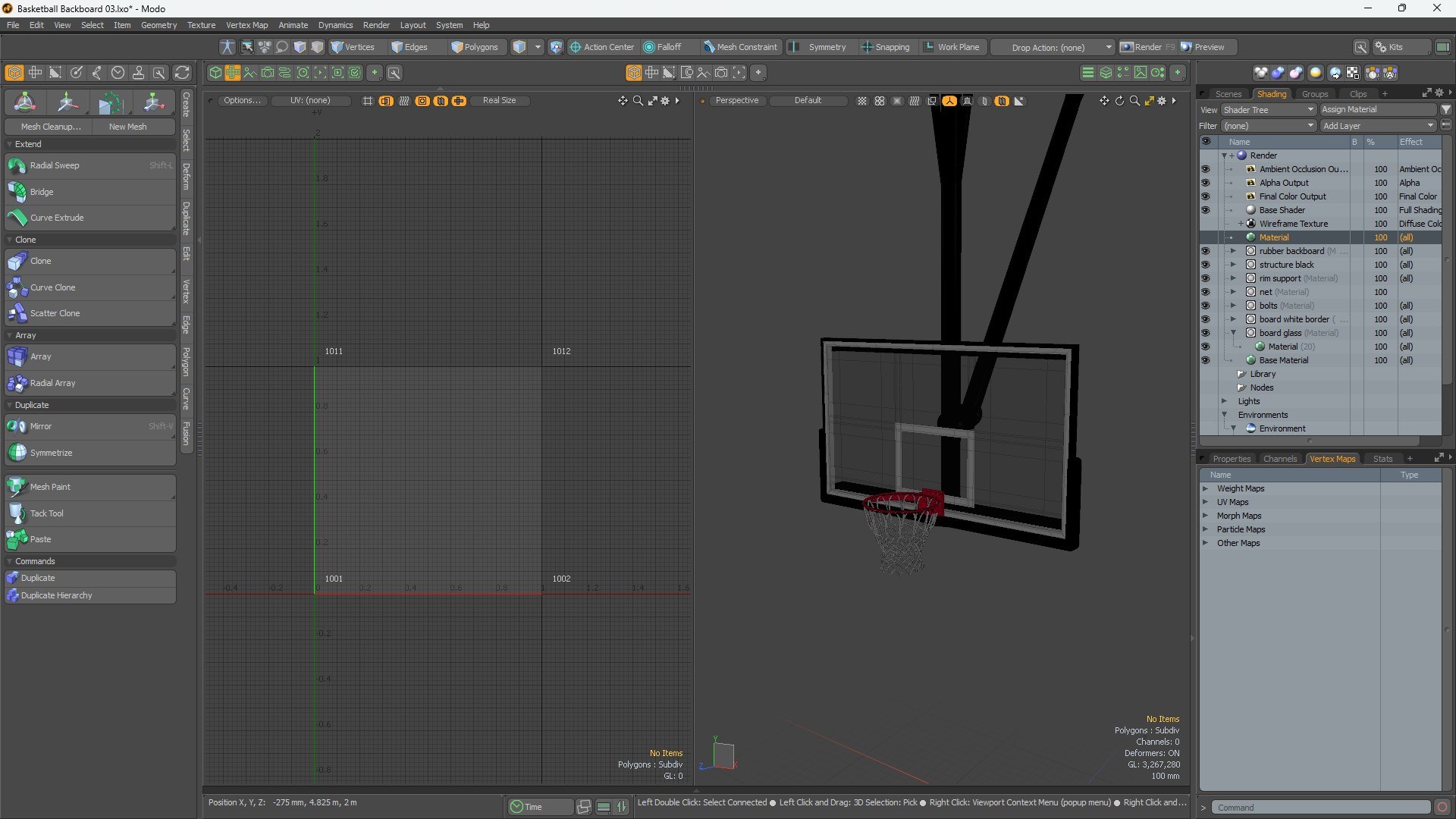Click the Mirror tool
The image size is (1456, 819).
coord(90,426)
